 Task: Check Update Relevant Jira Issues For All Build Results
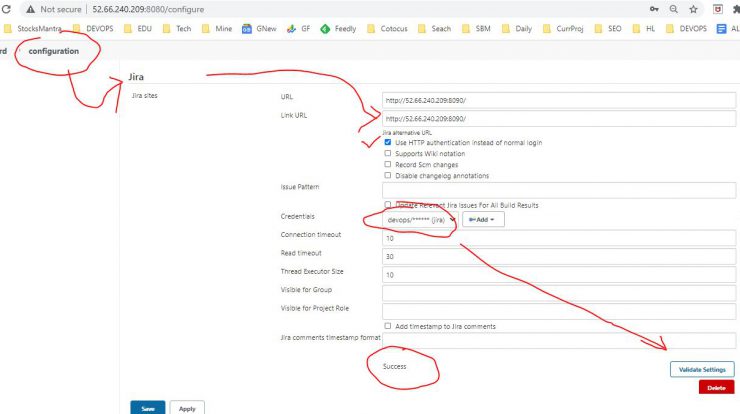(387, 204)
